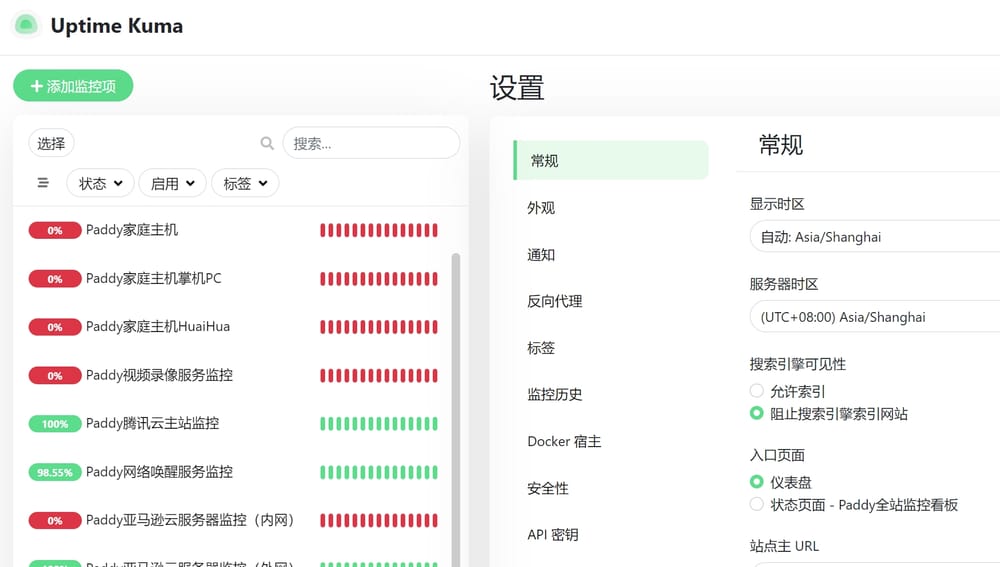
Task: Click 0% badge of Paddy视频录像服务监控
Action: tap(55, 376)
